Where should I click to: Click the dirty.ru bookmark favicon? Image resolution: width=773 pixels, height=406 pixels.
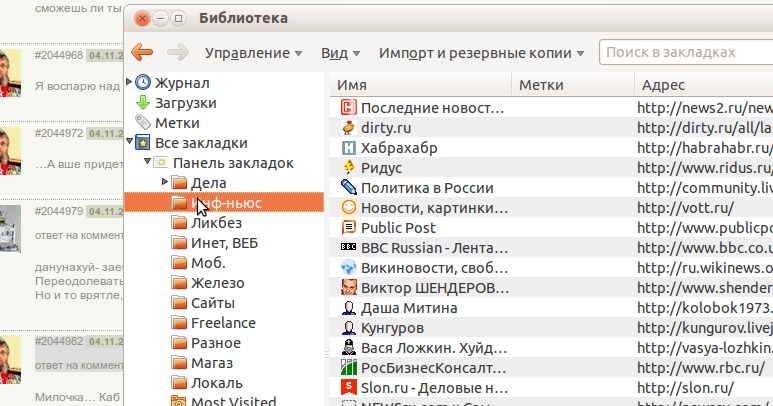click(x=349, y=127)
